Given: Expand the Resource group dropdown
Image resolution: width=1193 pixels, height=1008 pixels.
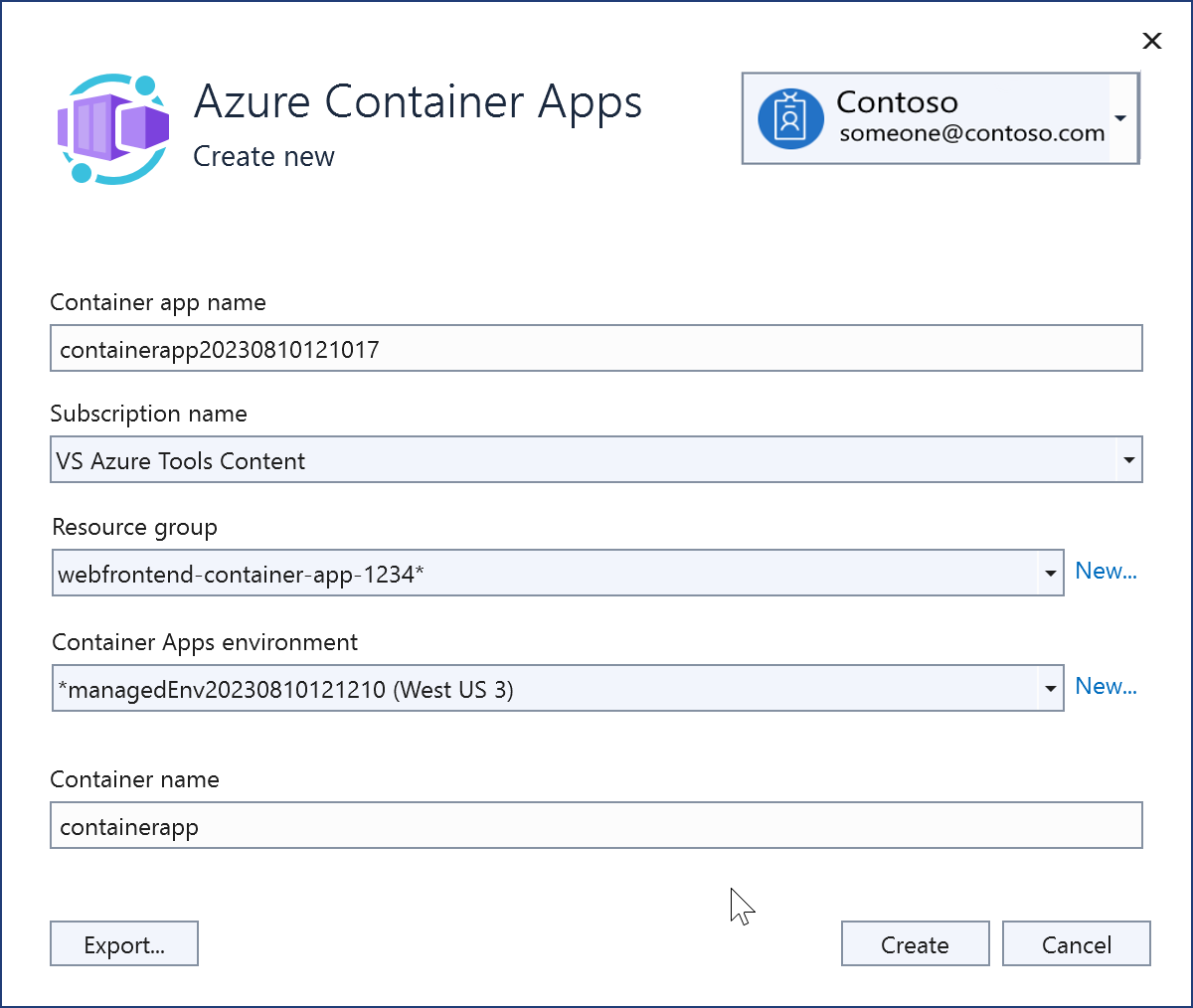Looking at the screenshot, I should (1051, 573).
